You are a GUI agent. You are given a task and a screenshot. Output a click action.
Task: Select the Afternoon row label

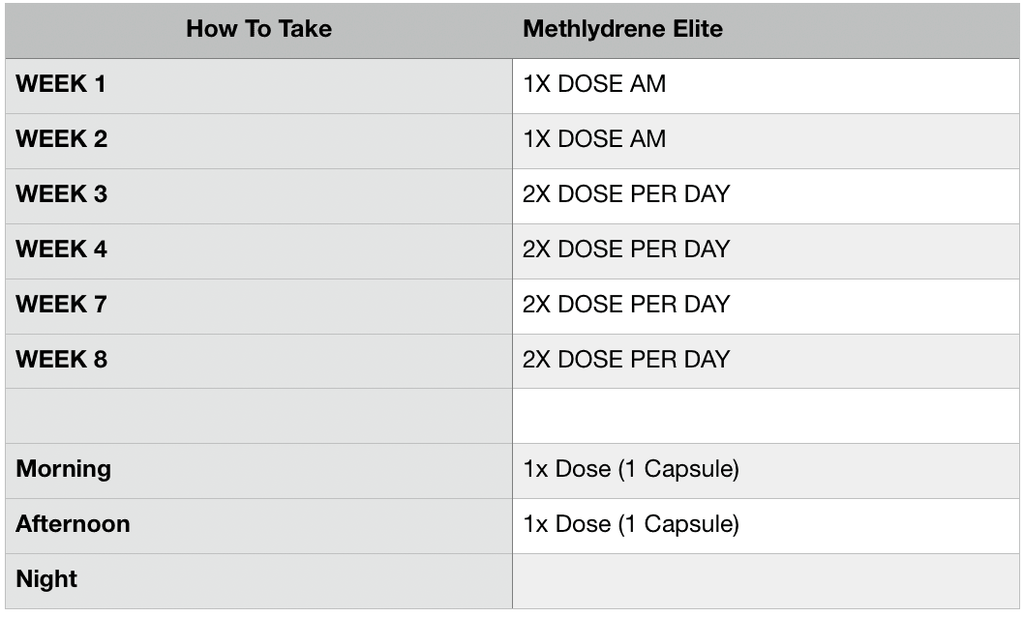(73, 525)
